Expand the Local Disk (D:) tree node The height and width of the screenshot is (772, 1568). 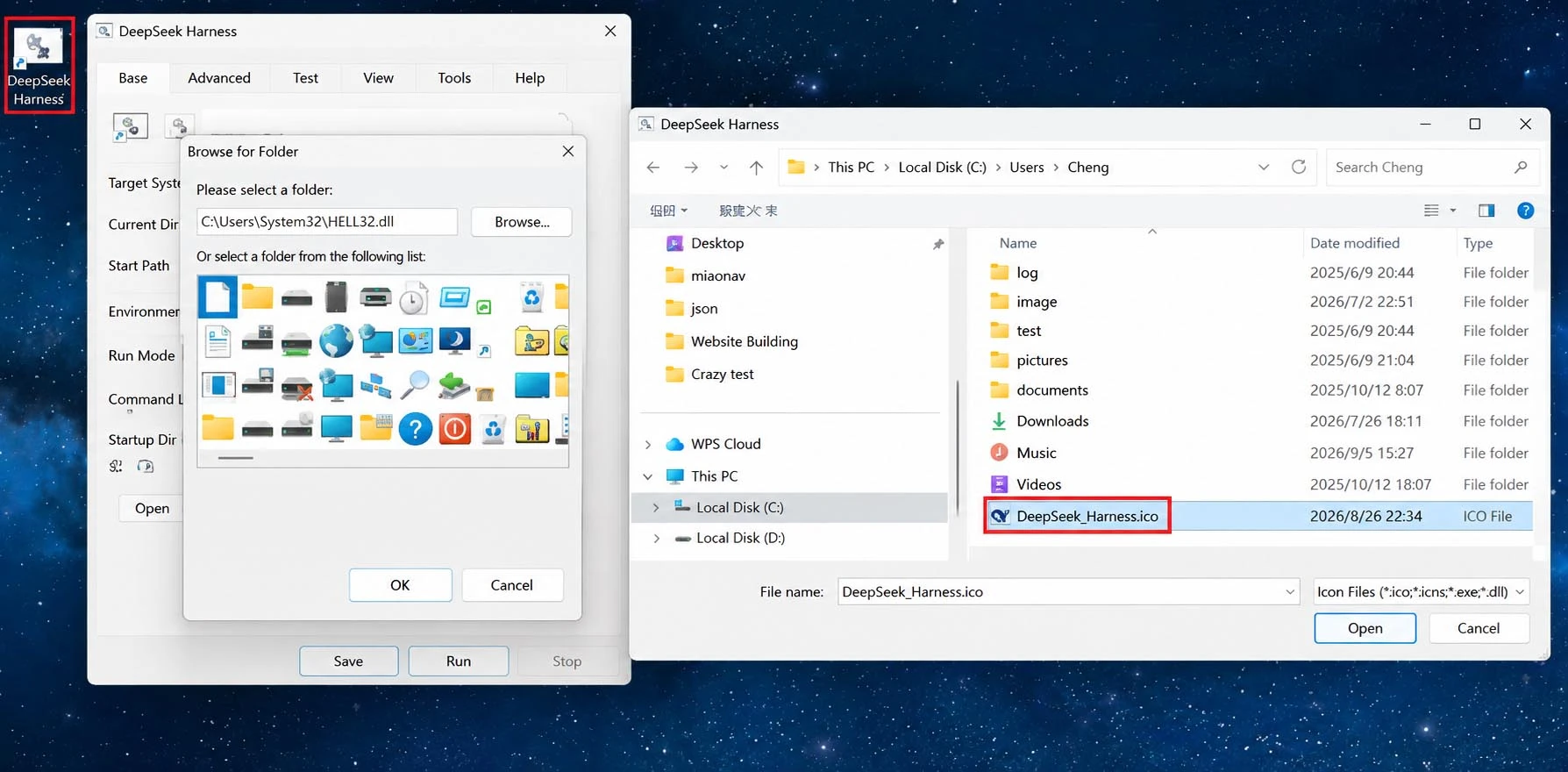click(x=656, y=539)
